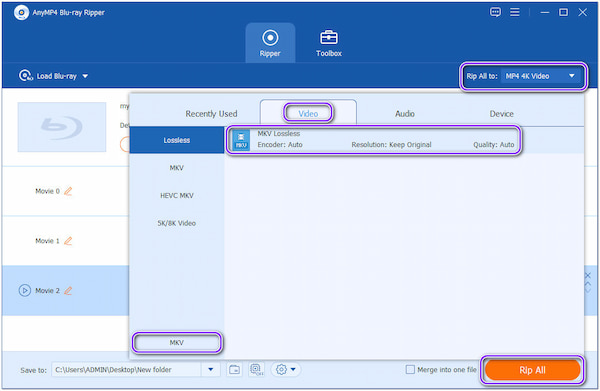Select the Movie 0 title

tap(47, 191)
